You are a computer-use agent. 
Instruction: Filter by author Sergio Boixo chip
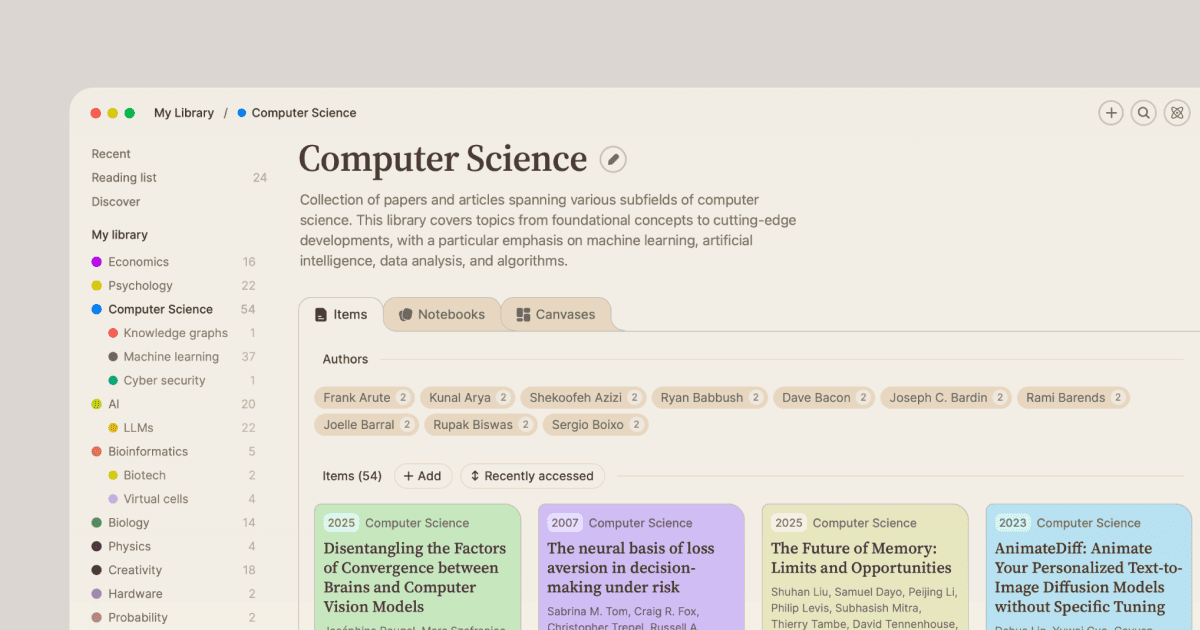595,425
